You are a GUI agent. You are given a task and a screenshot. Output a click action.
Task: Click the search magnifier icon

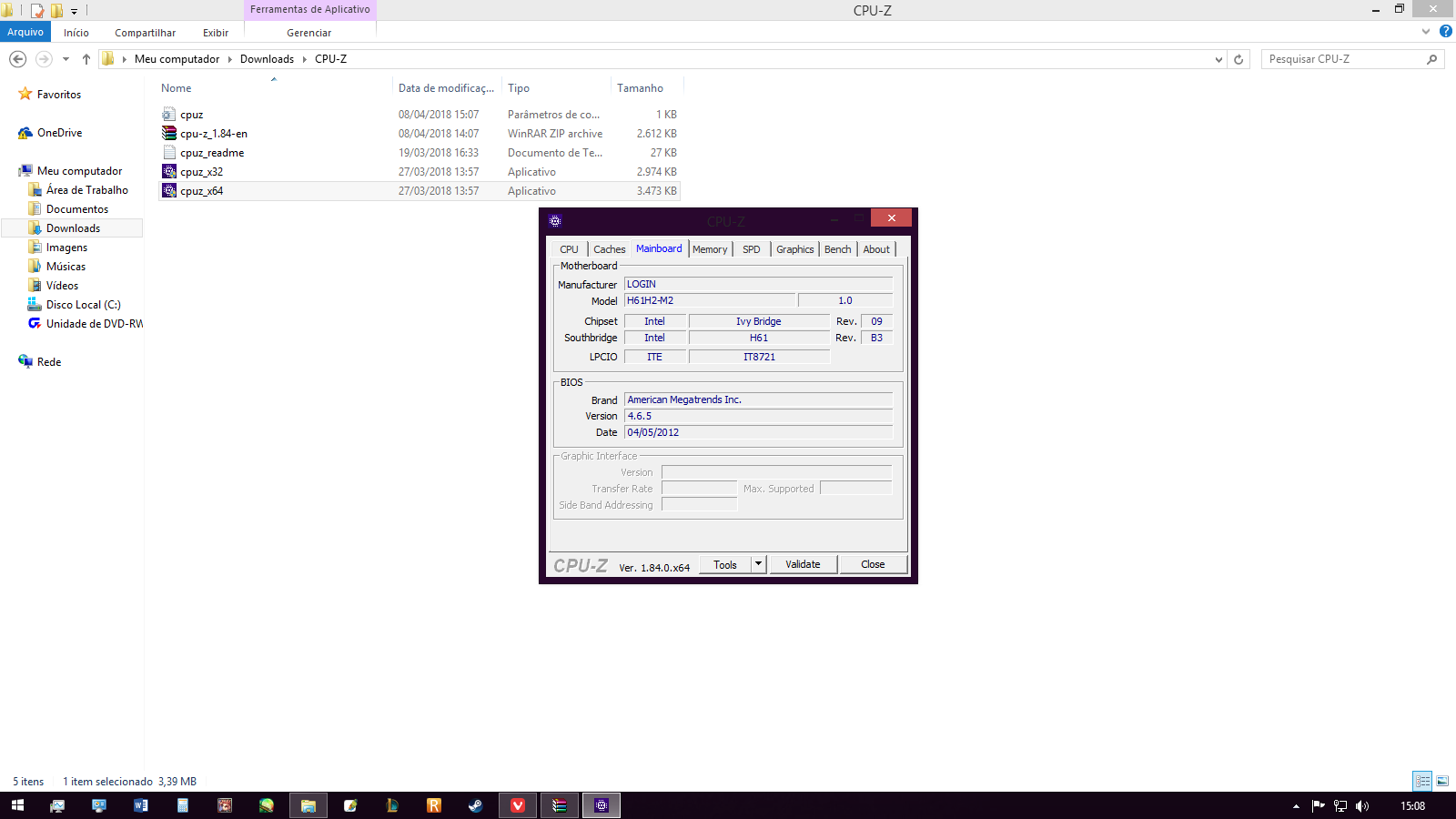point(1431,59)
